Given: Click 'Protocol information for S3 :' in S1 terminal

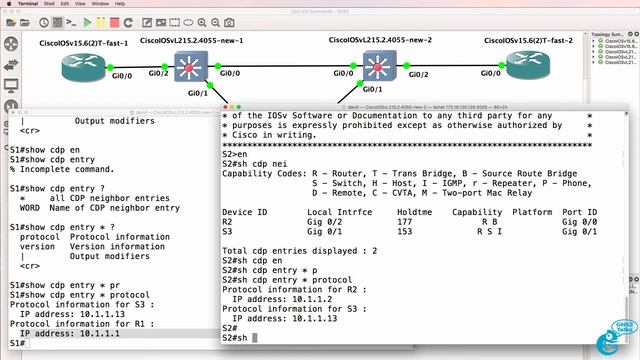Looking at the screenshot, I should point(82,304).
